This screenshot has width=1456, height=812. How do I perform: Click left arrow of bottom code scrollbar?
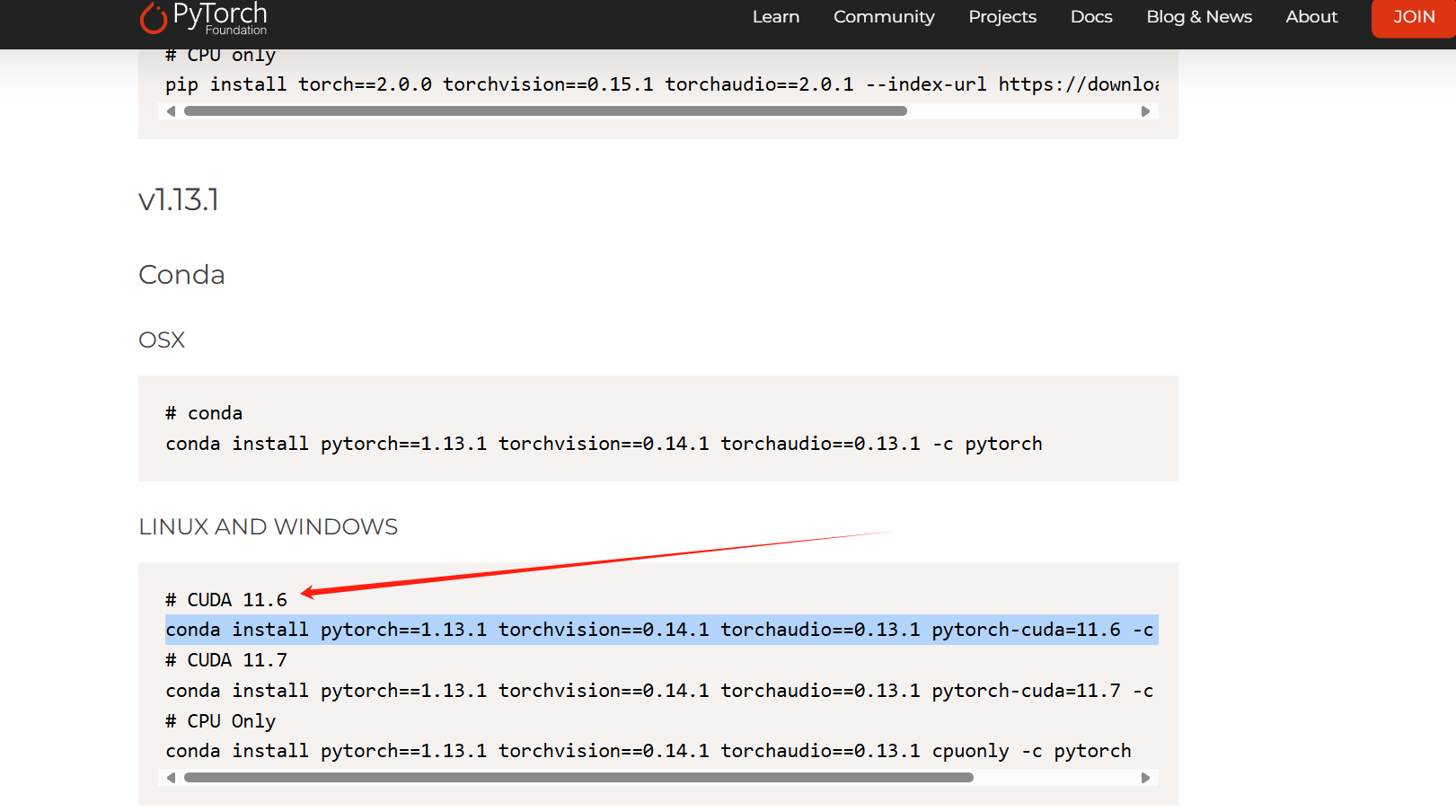coord(171,778)
